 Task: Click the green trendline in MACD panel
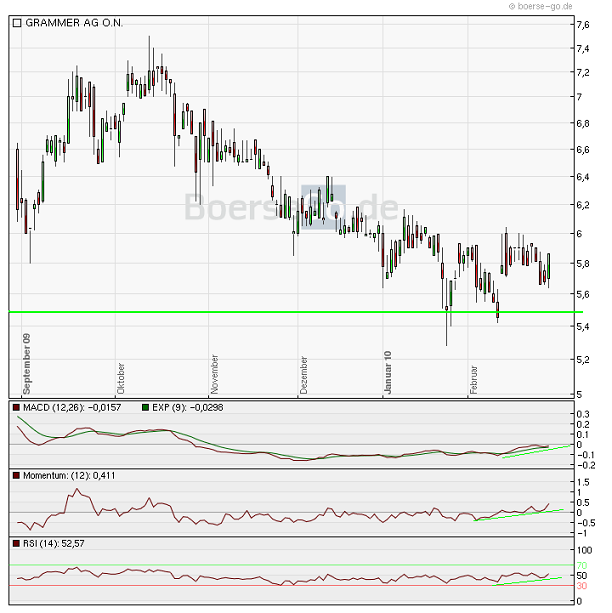click(x=536, y=451)
